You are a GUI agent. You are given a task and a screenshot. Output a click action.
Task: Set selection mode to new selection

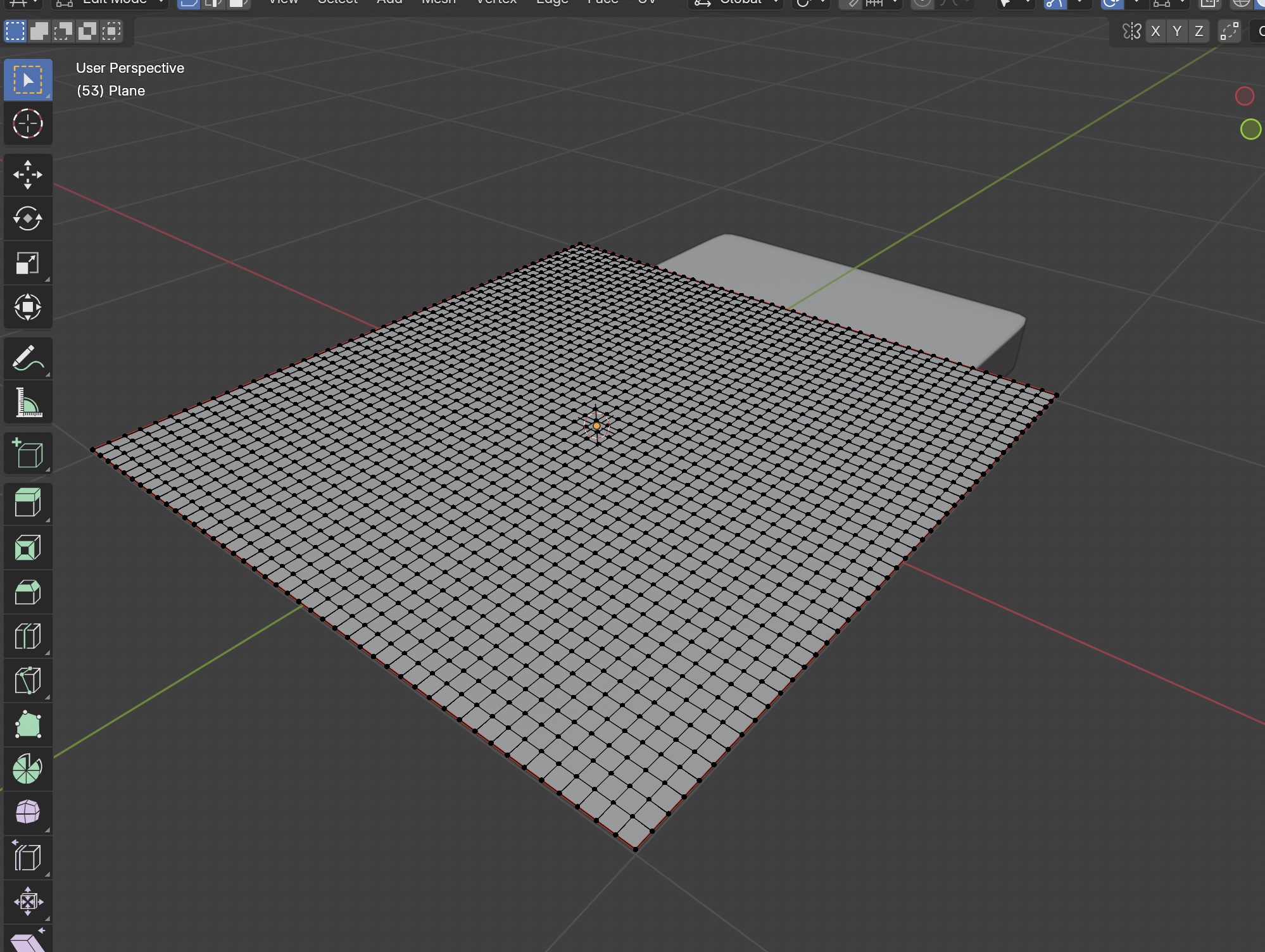pyautogui.click(x=15, y=31)
